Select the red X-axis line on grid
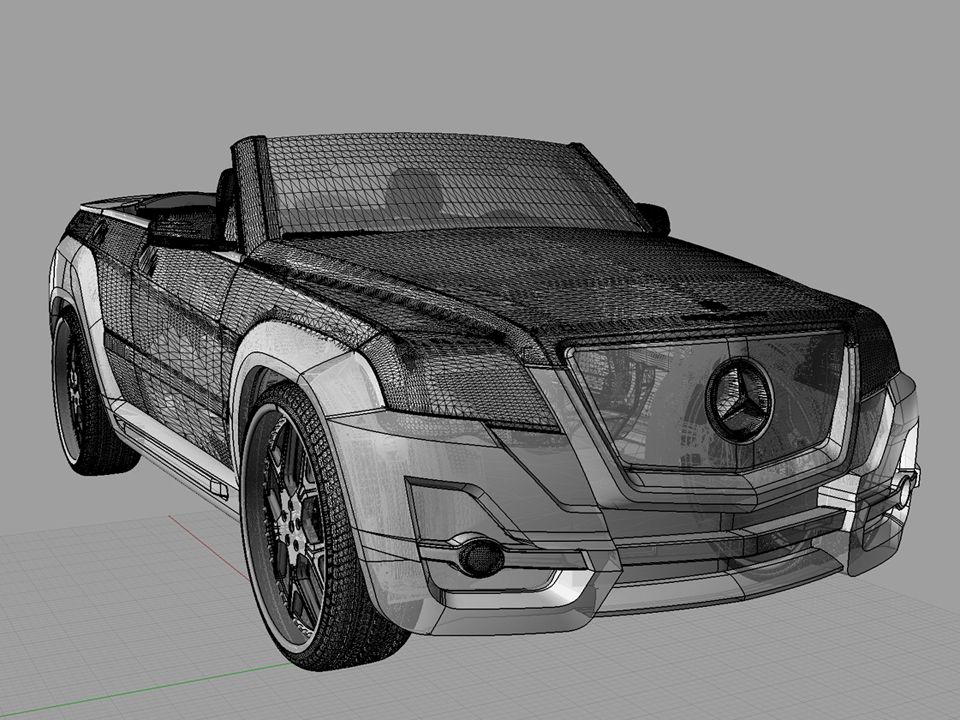Screen dimensions: 960x720 point(208,547)
